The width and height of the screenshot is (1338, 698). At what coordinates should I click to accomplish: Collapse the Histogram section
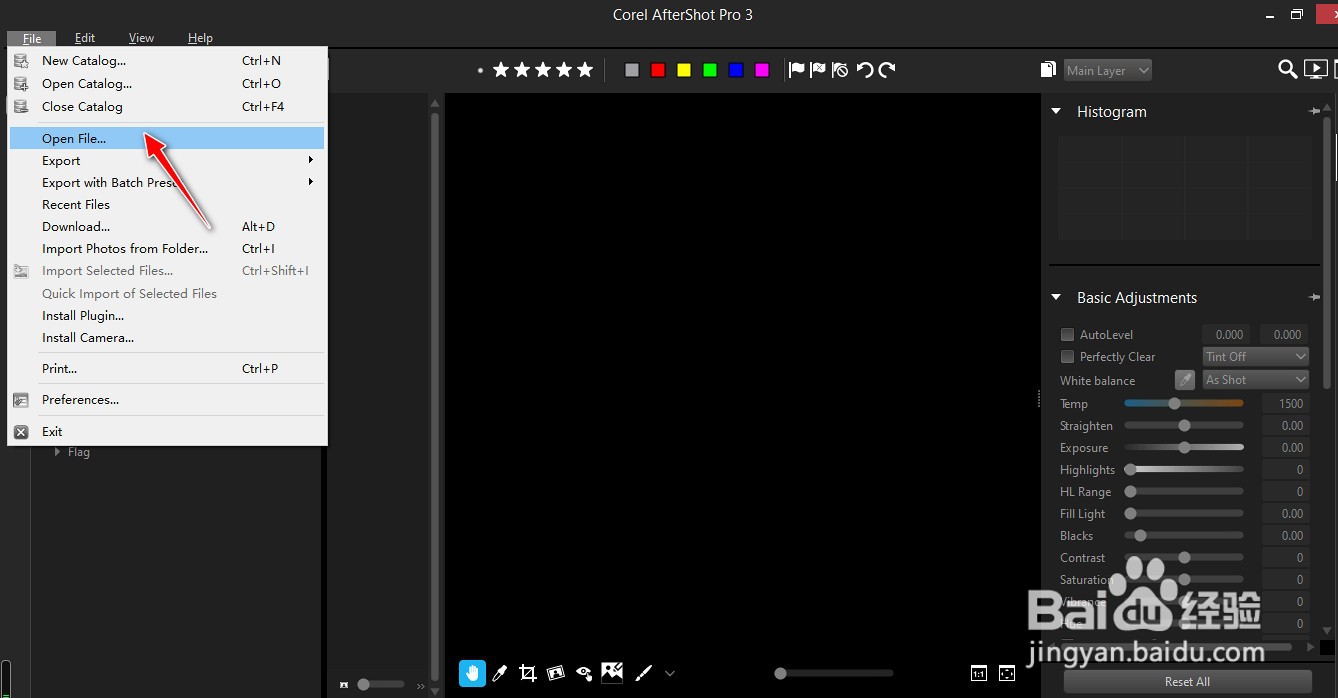coord(1056,111)
